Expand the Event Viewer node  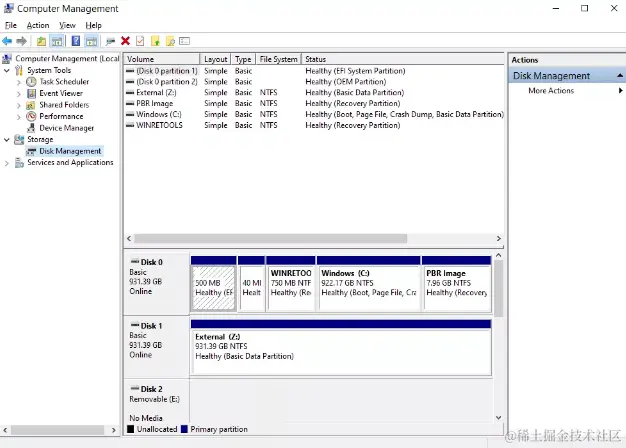[x=19, y=94]
